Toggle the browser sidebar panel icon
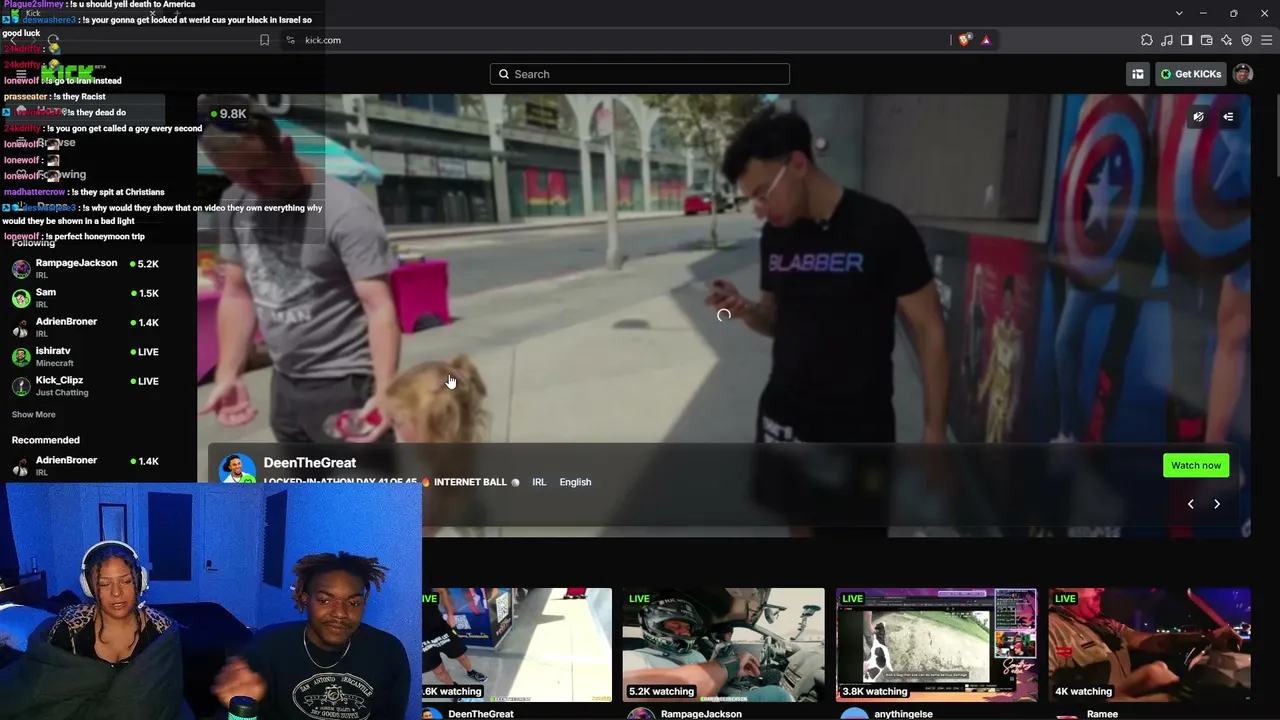The height and width of the screenshot is (720, 1280). [1187, 40]
